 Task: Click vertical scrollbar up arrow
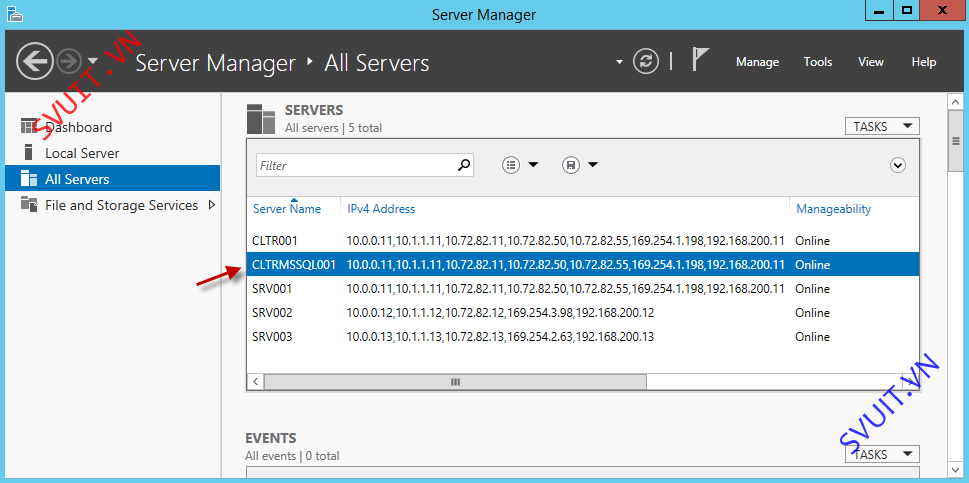(955, 102)
